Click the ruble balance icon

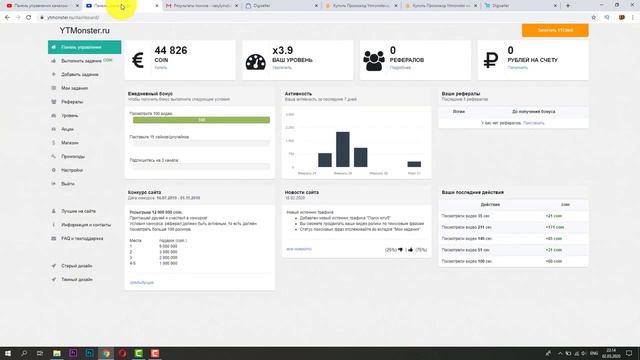(x=491, y=60)
